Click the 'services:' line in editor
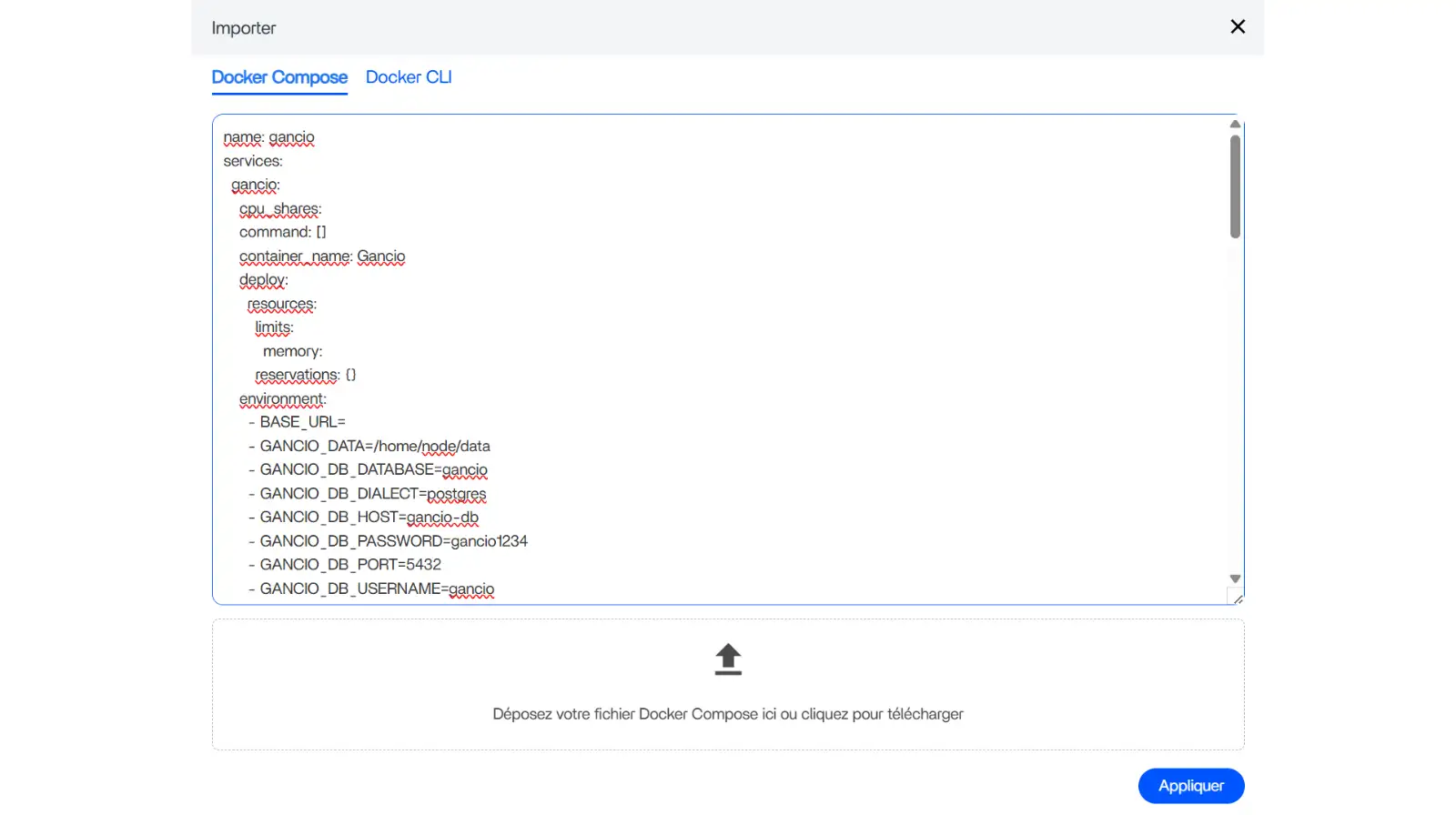The width and height of the screenshot is (1456, 815). click(253, 161)
